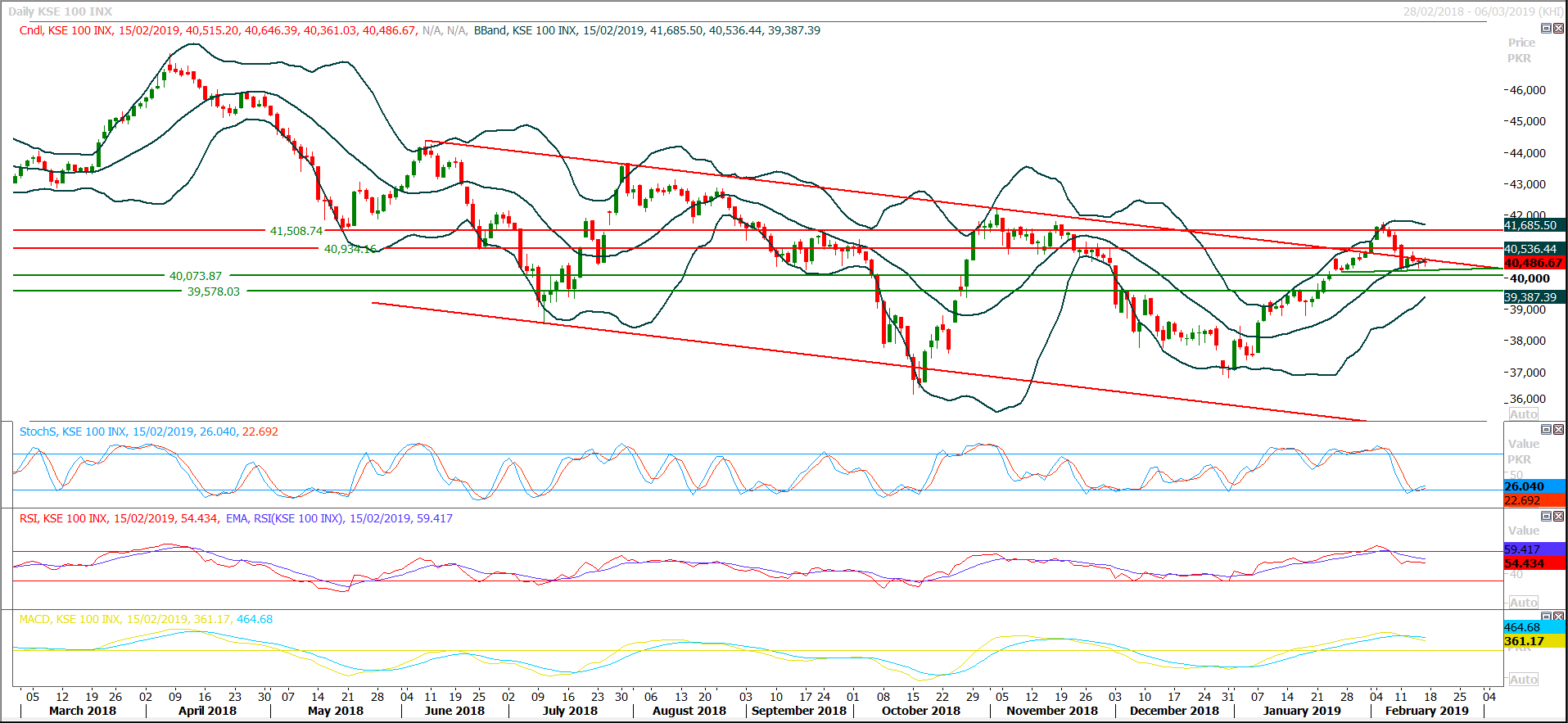Screen dimensions: 1568x723
Task: Click the 39,387.39 lower band price tag
Action: [x=1535, y=297]
